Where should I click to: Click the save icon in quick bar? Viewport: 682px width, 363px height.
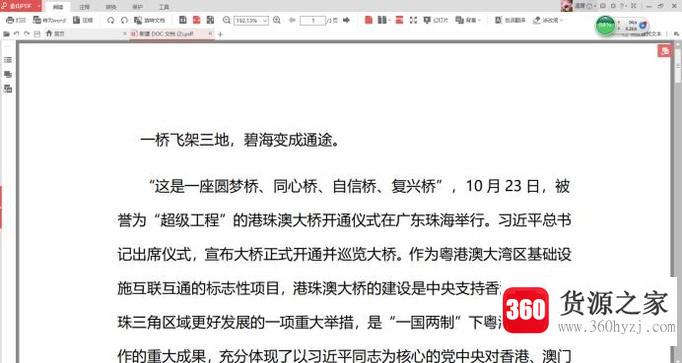tap(37, 34)
